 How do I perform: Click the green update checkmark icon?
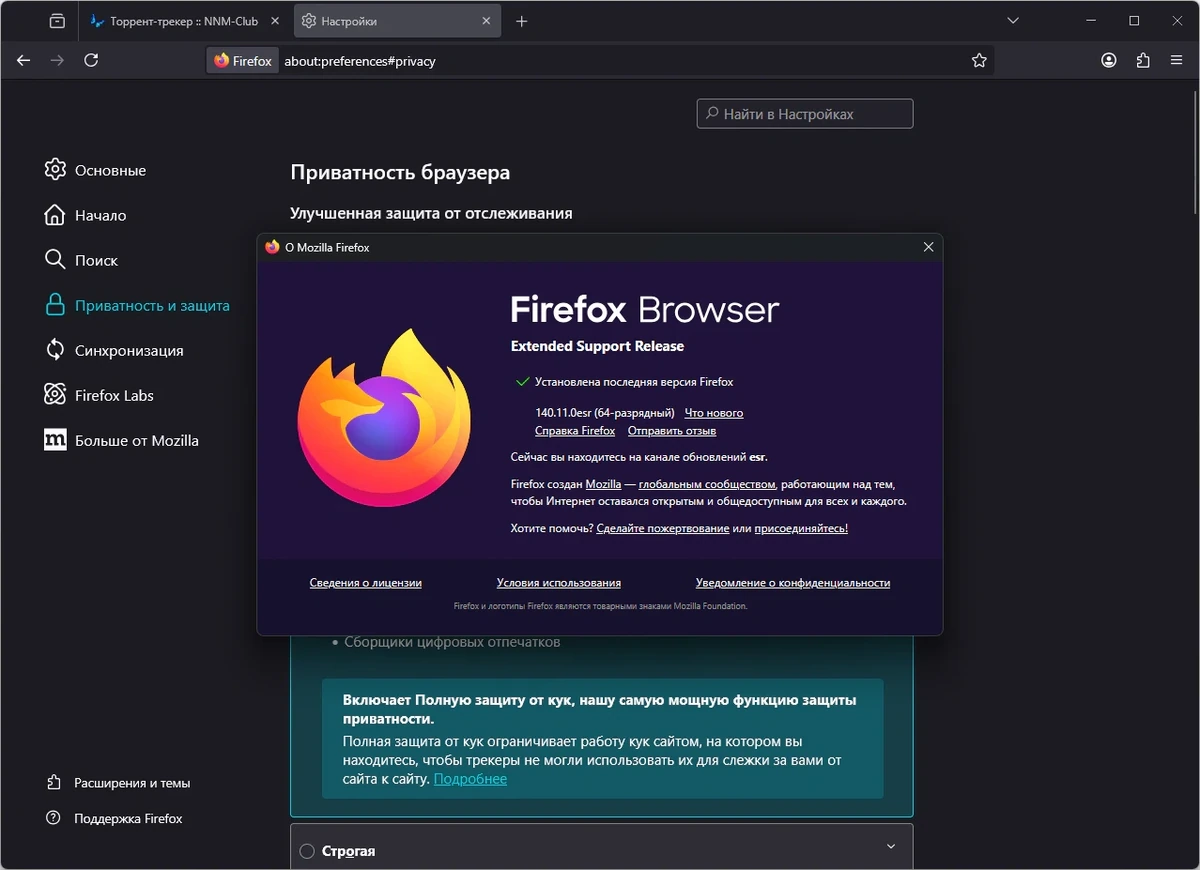tap(522, 382)
